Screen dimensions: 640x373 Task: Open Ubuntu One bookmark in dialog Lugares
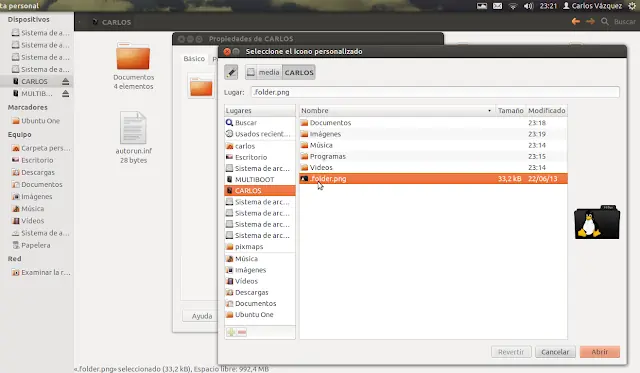pos(260,315)
